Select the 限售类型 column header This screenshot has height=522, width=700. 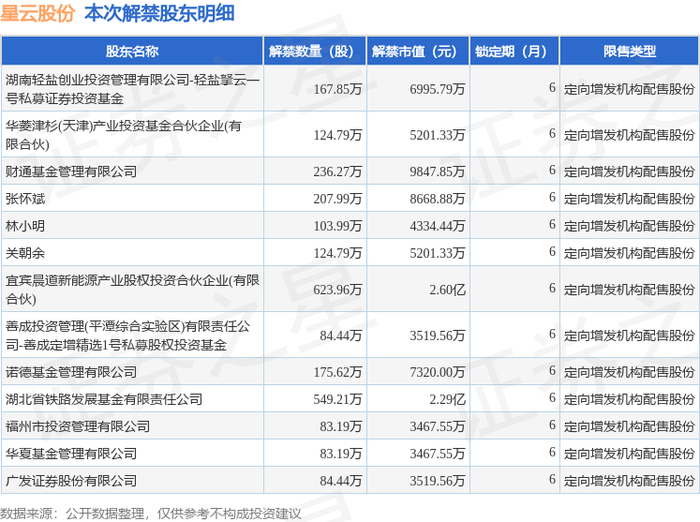tap(629, 51)
